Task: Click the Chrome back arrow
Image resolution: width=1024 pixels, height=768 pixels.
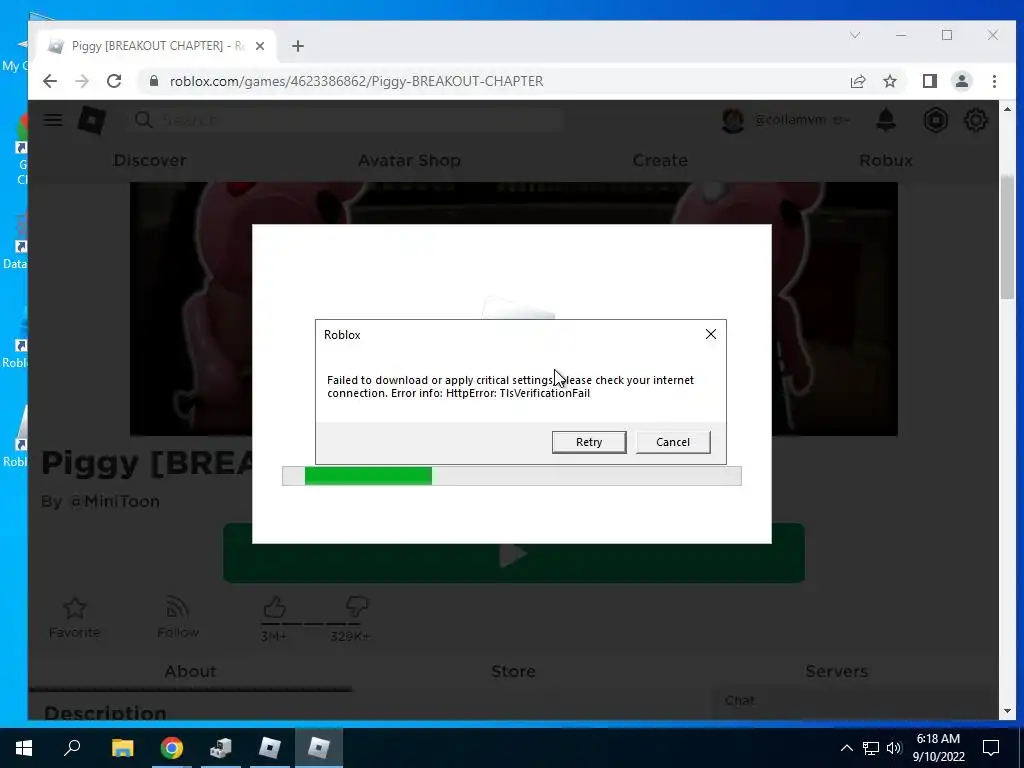Action: coord(50,81)
